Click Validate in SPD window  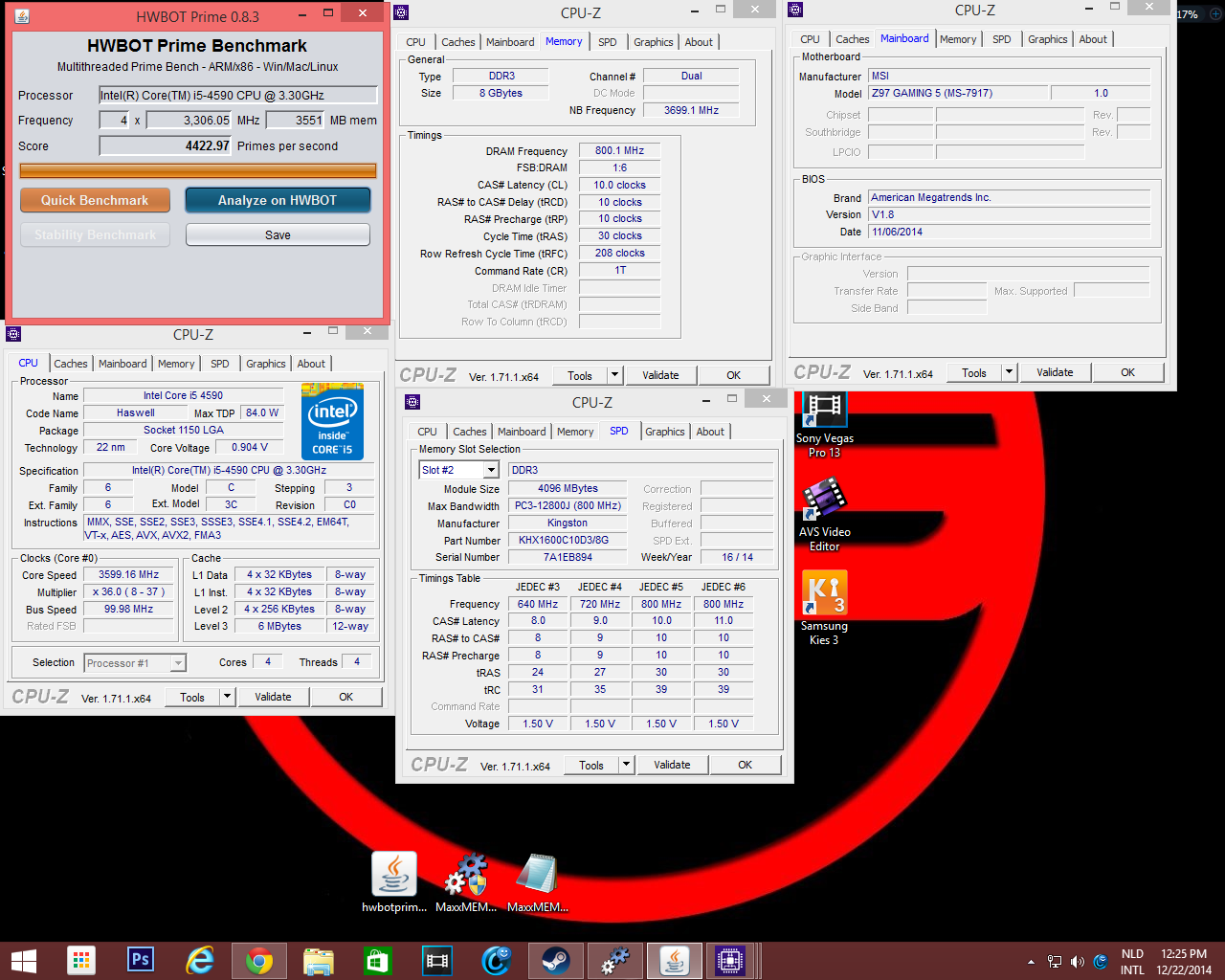(x=672, y=765)
